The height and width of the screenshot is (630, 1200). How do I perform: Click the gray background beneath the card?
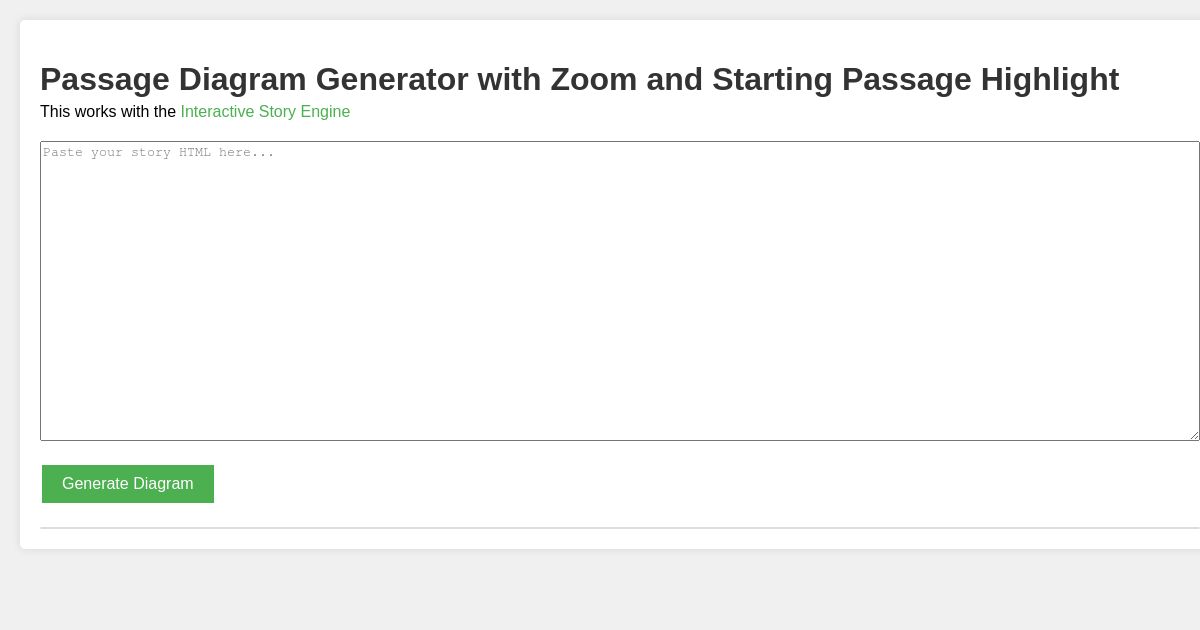[600, 590]
